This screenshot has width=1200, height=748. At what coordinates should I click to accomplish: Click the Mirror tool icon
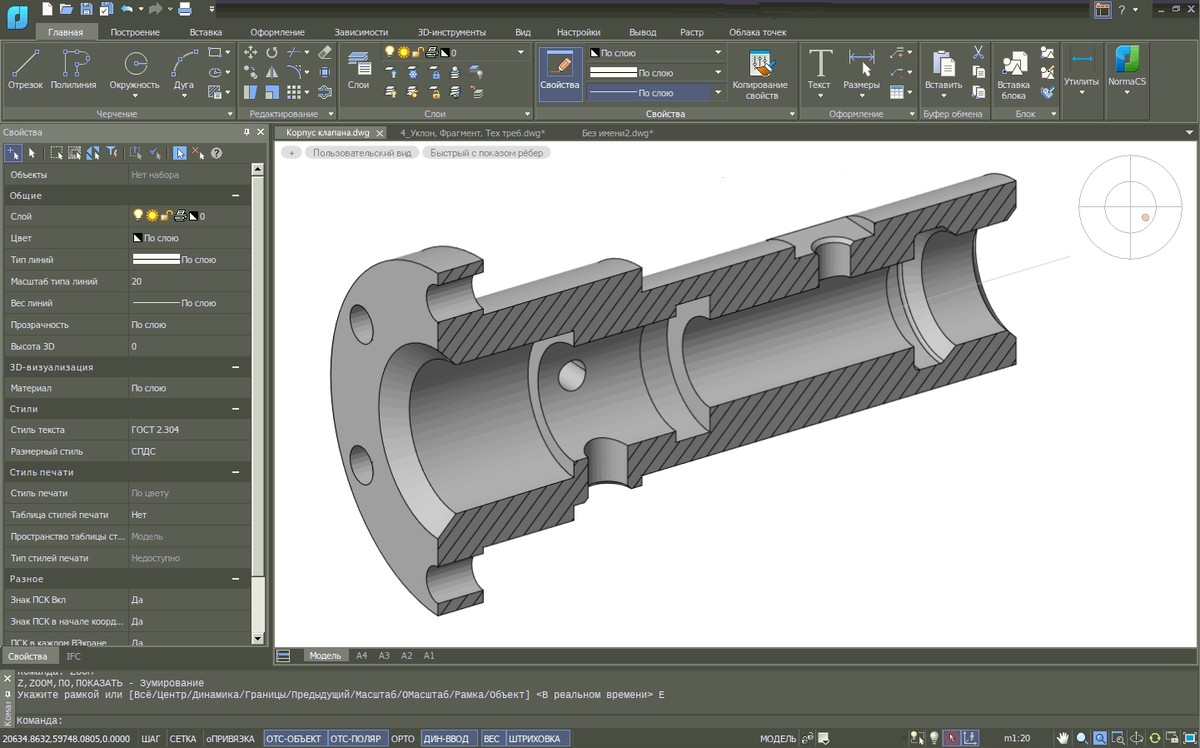272,72
